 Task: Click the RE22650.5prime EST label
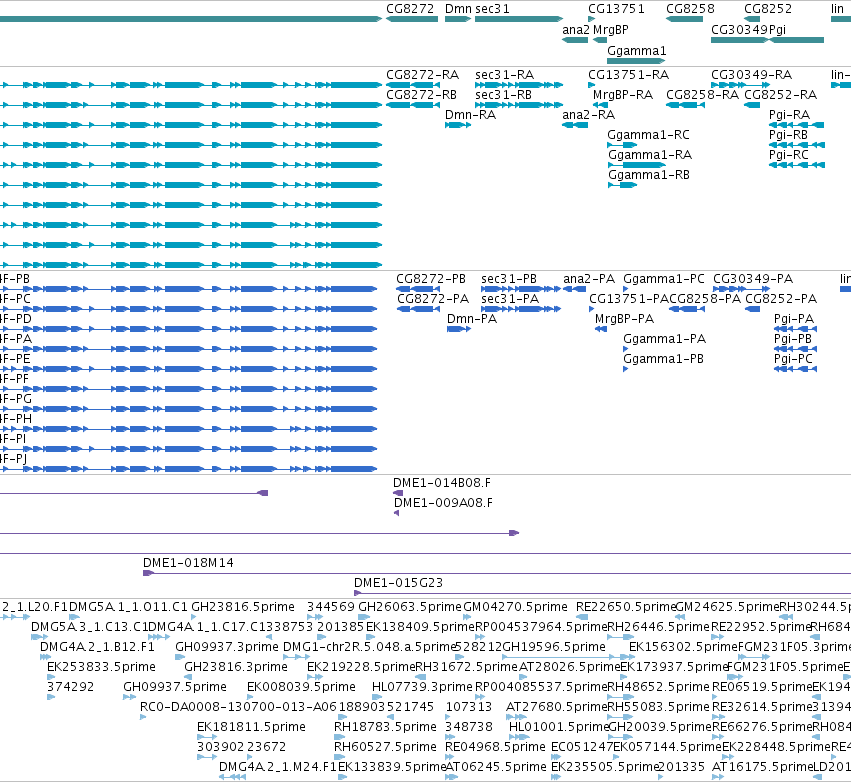(626, 606)
